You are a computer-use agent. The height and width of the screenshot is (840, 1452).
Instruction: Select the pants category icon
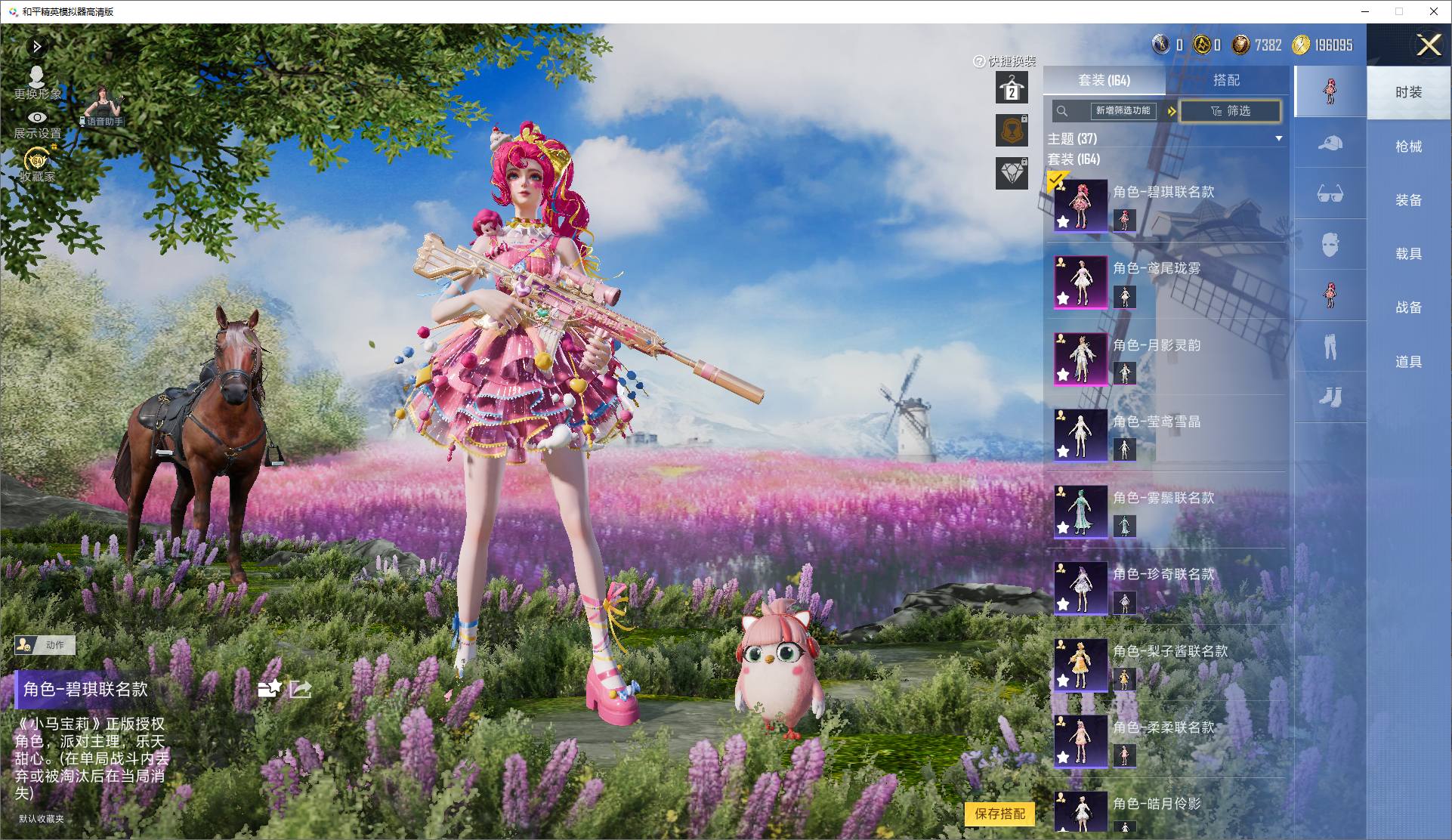(x=1330, y=347)
